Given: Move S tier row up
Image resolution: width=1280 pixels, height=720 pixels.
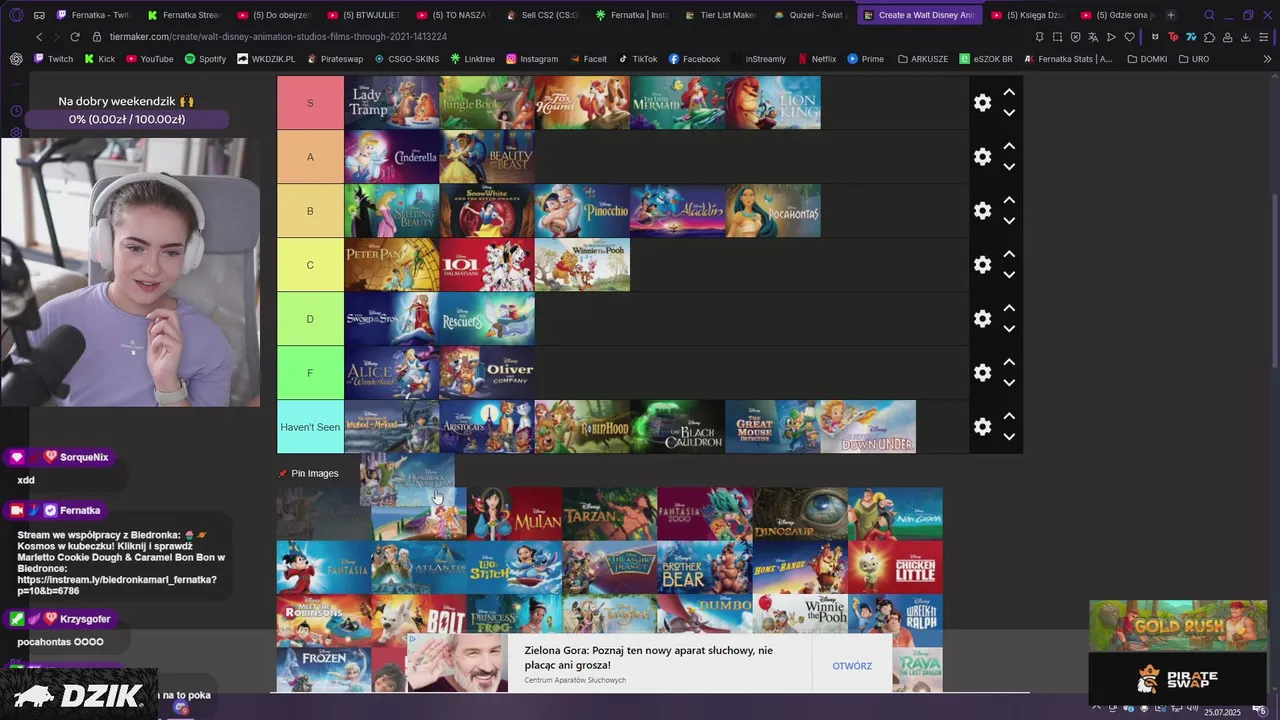Looking at the screenshot, I should (x=1009, y=92).
